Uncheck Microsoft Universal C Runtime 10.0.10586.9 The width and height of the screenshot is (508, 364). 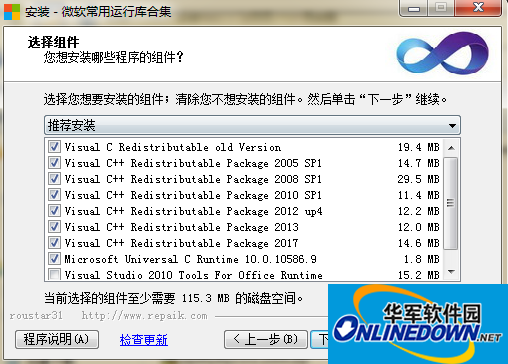54,259
